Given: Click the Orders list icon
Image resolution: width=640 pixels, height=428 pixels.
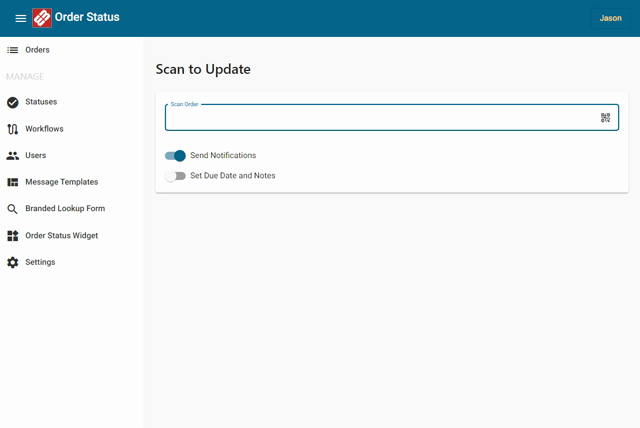Looking at the screenshot, I should [x=13, y=50].
